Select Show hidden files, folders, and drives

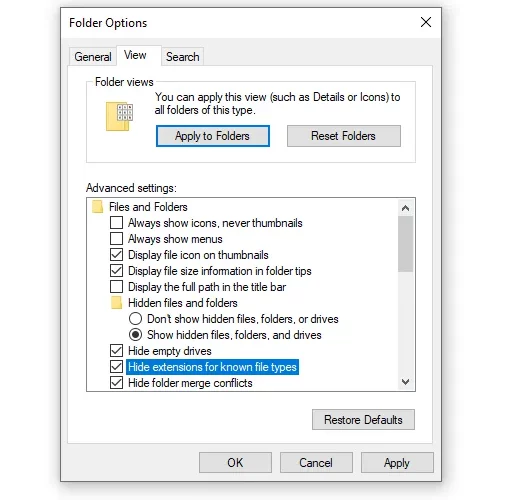pyautogui.click(x=135, y=335)
